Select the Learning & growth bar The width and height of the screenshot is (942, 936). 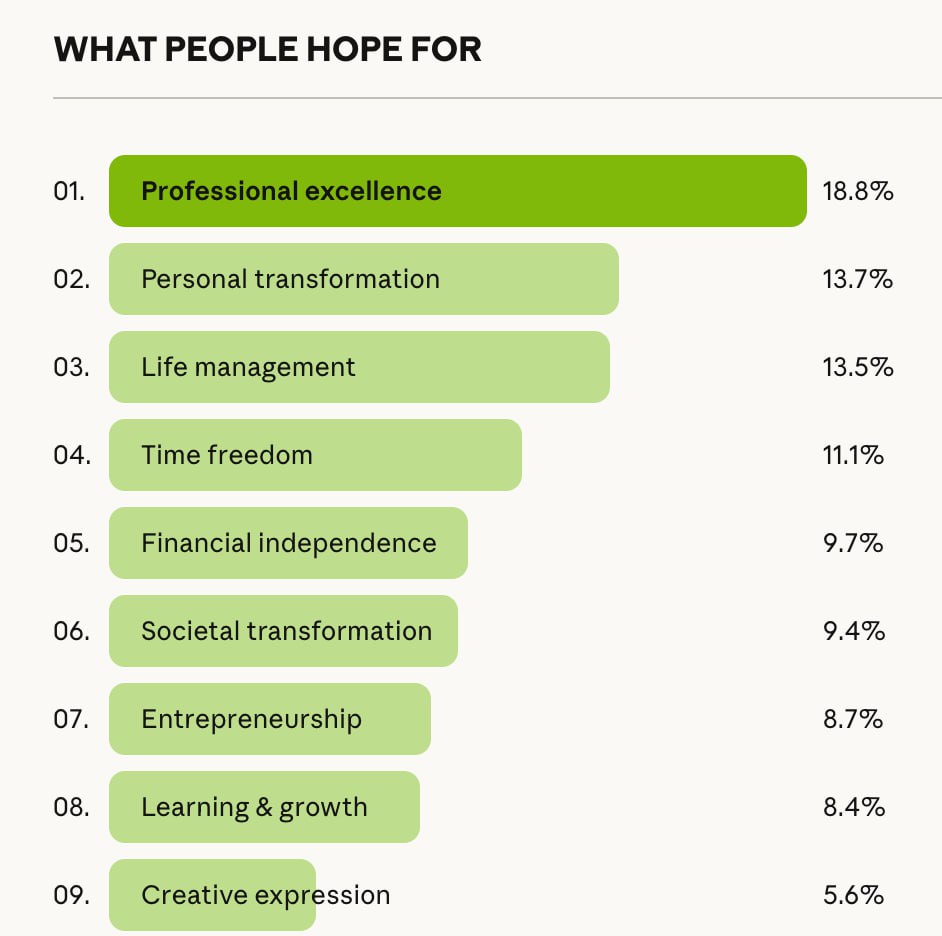pos(264,807)
